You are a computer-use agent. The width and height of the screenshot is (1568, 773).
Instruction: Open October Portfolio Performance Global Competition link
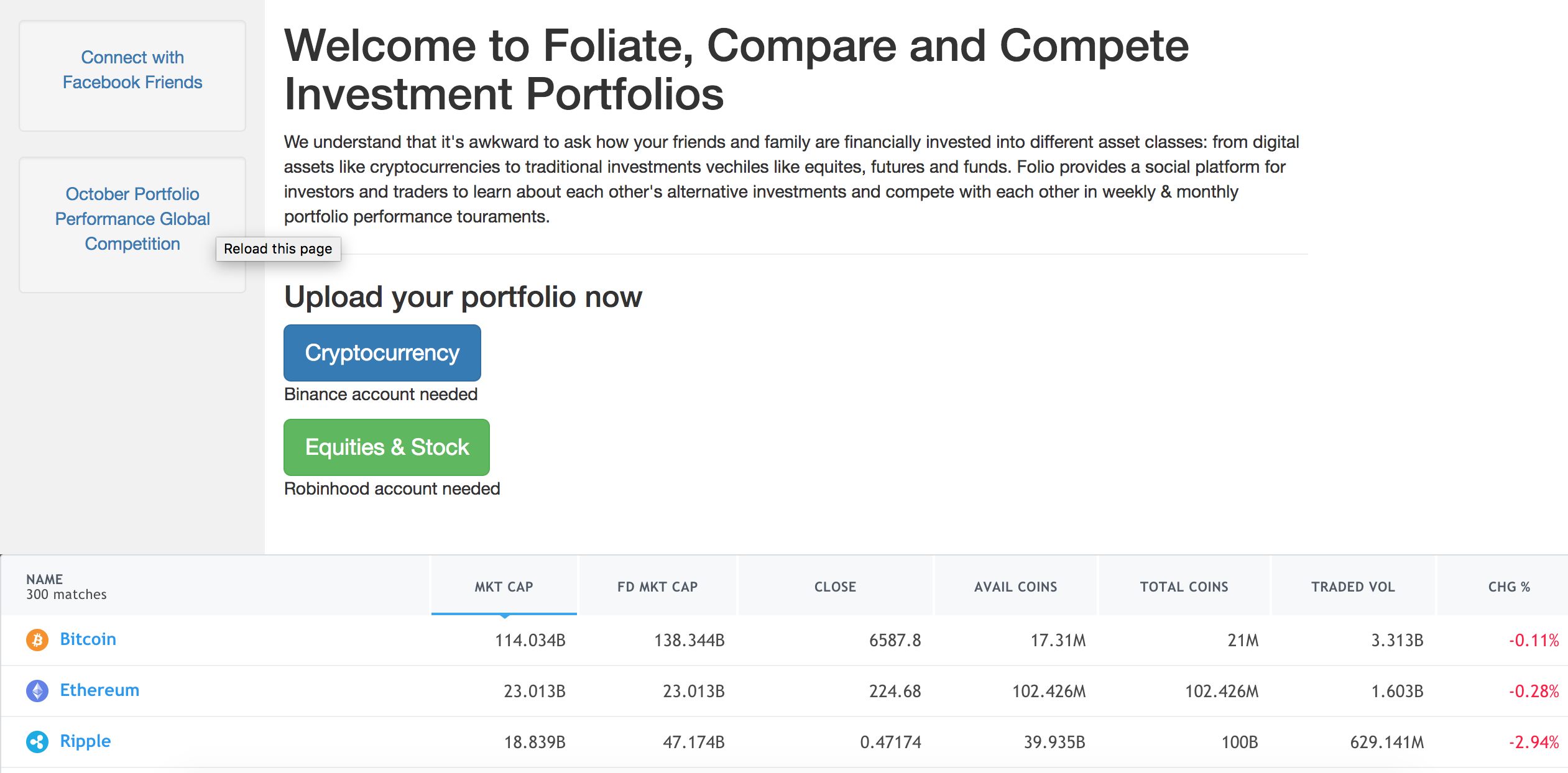pos(132,219)
